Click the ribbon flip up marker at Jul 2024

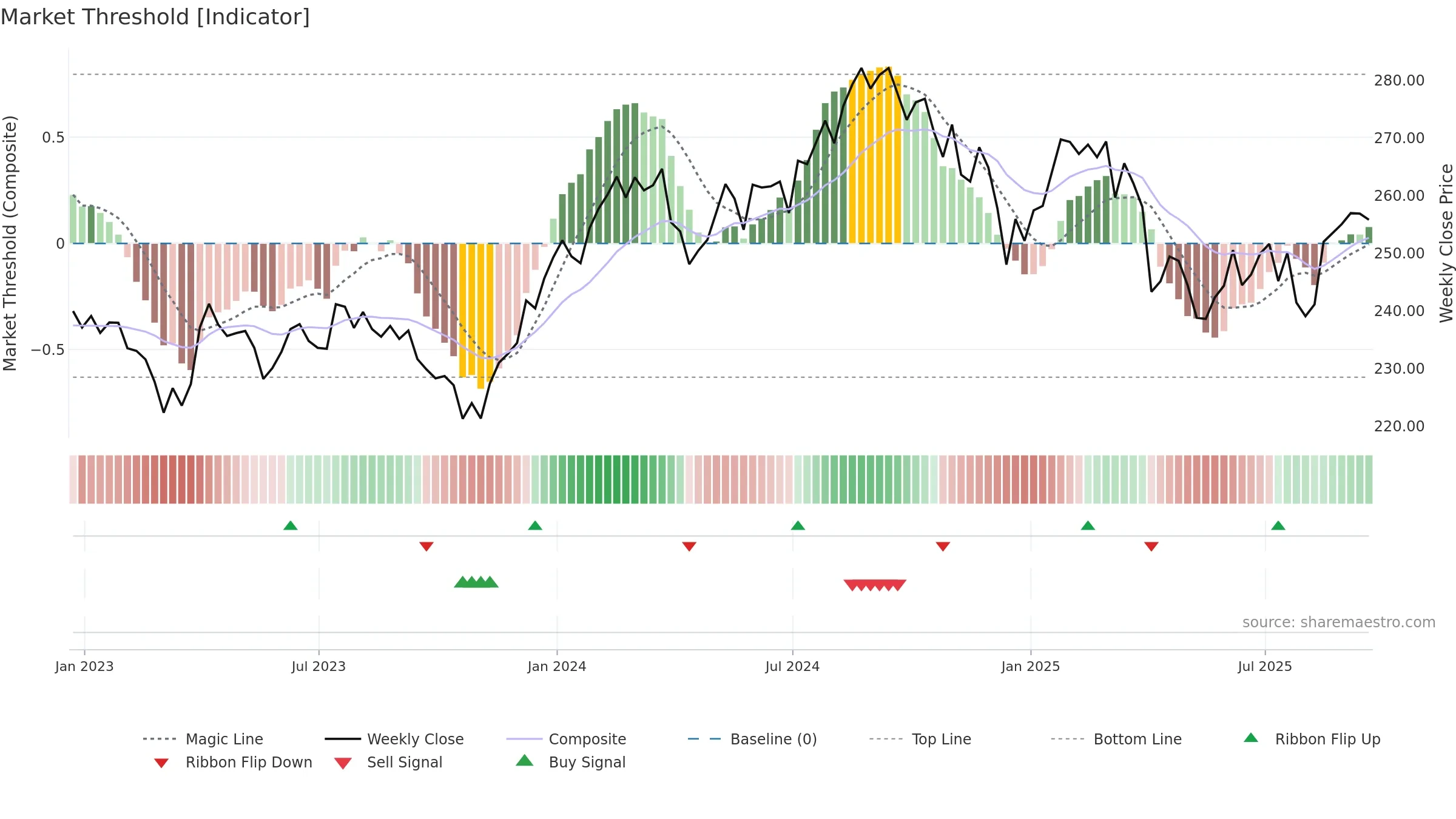pos(798,525)
